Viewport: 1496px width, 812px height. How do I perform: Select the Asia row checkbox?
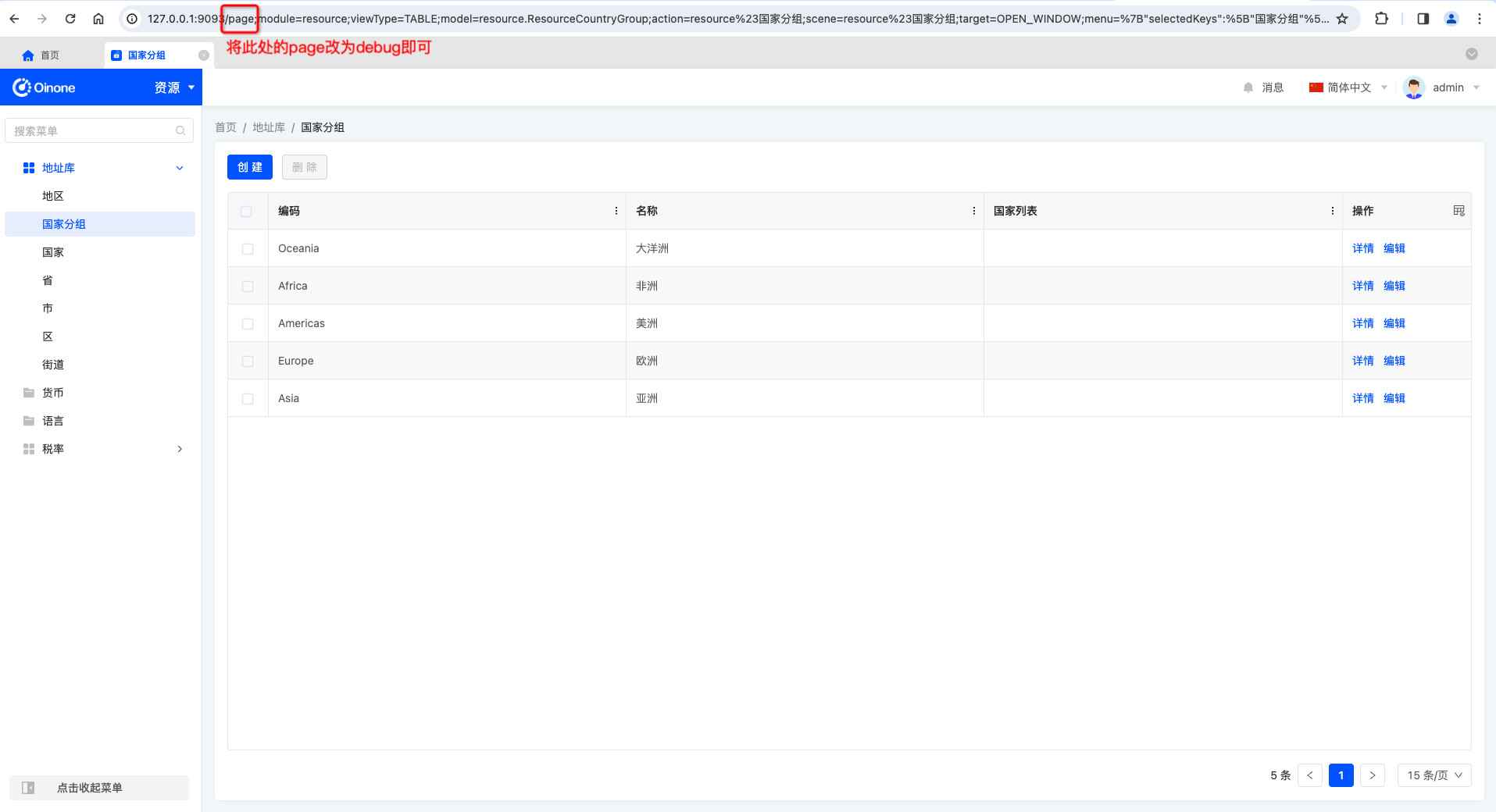248,399
